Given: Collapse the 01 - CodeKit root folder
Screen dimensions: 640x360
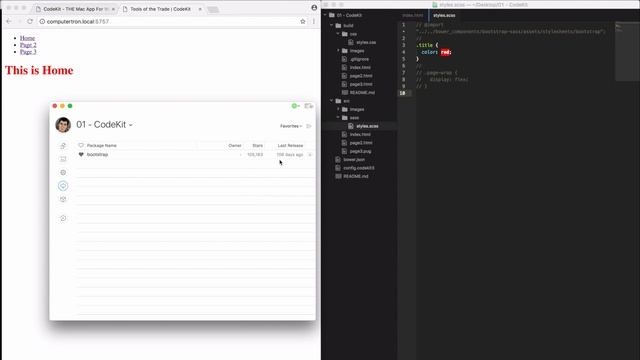Looking at the screenshot, I should pyautogui.click(x=325, y=15).
